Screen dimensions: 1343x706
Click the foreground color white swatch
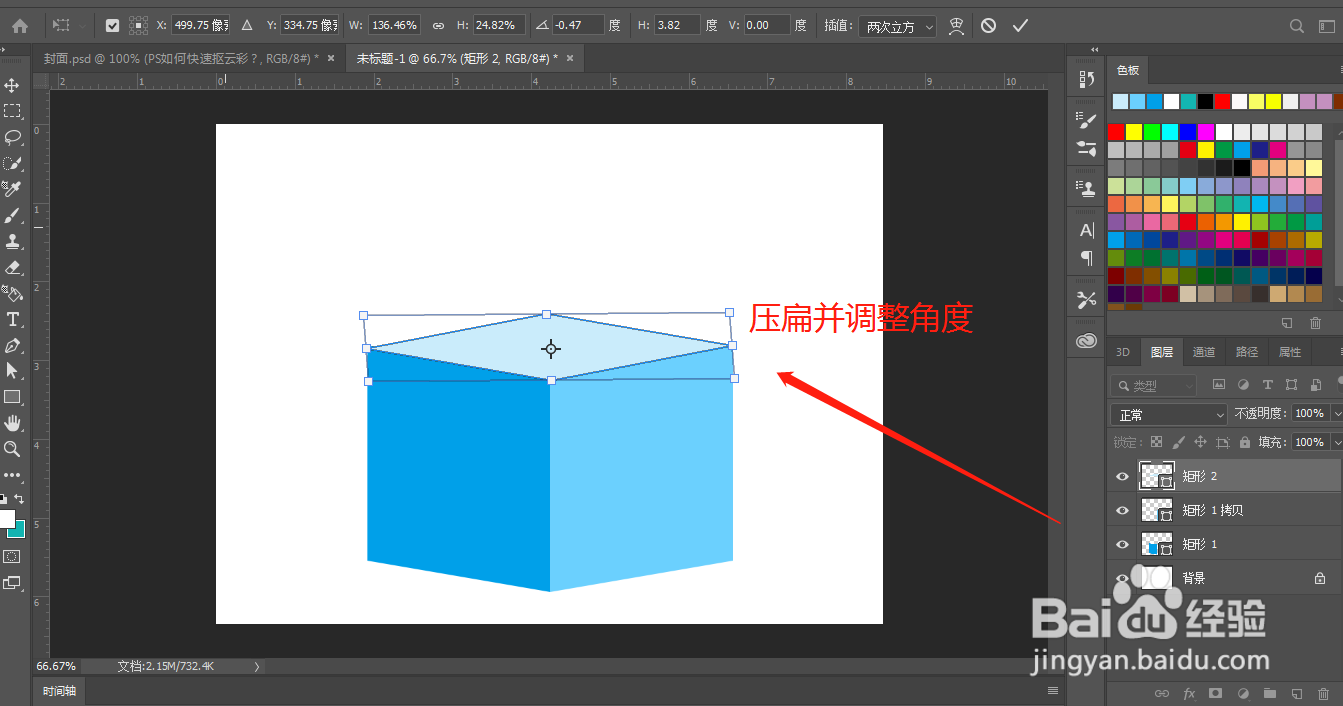click(x=6, y=519)
